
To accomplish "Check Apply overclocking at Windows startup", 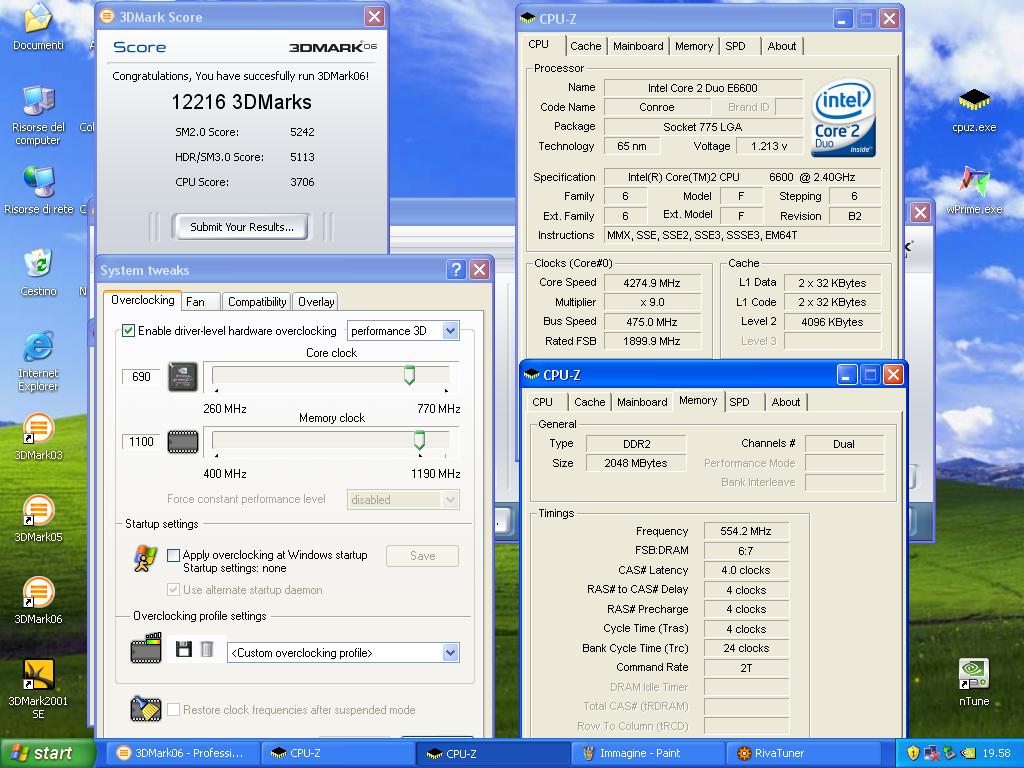I will [x=174, y=555].
